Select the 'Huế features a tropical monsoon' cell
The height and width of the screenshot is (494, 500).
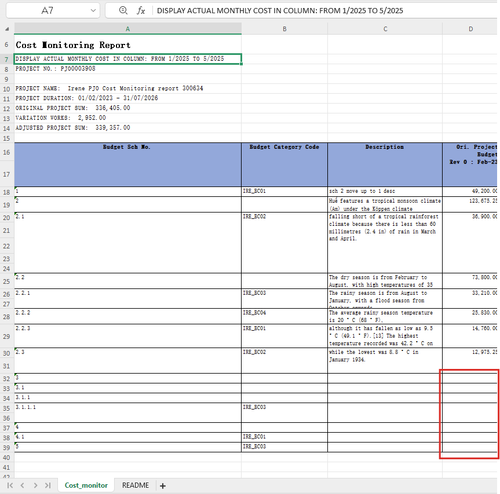pyautogui.click(x=385, y=204)
